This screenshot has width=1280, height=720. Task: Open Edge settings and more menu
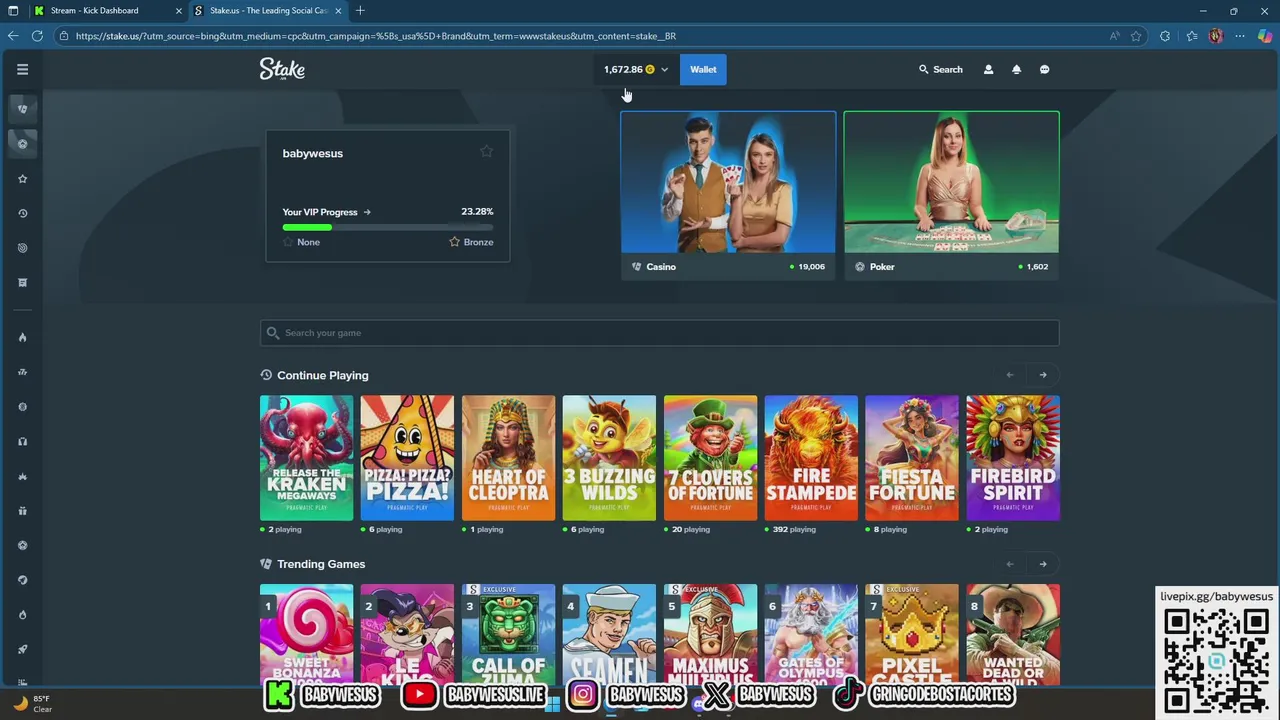1240,36
